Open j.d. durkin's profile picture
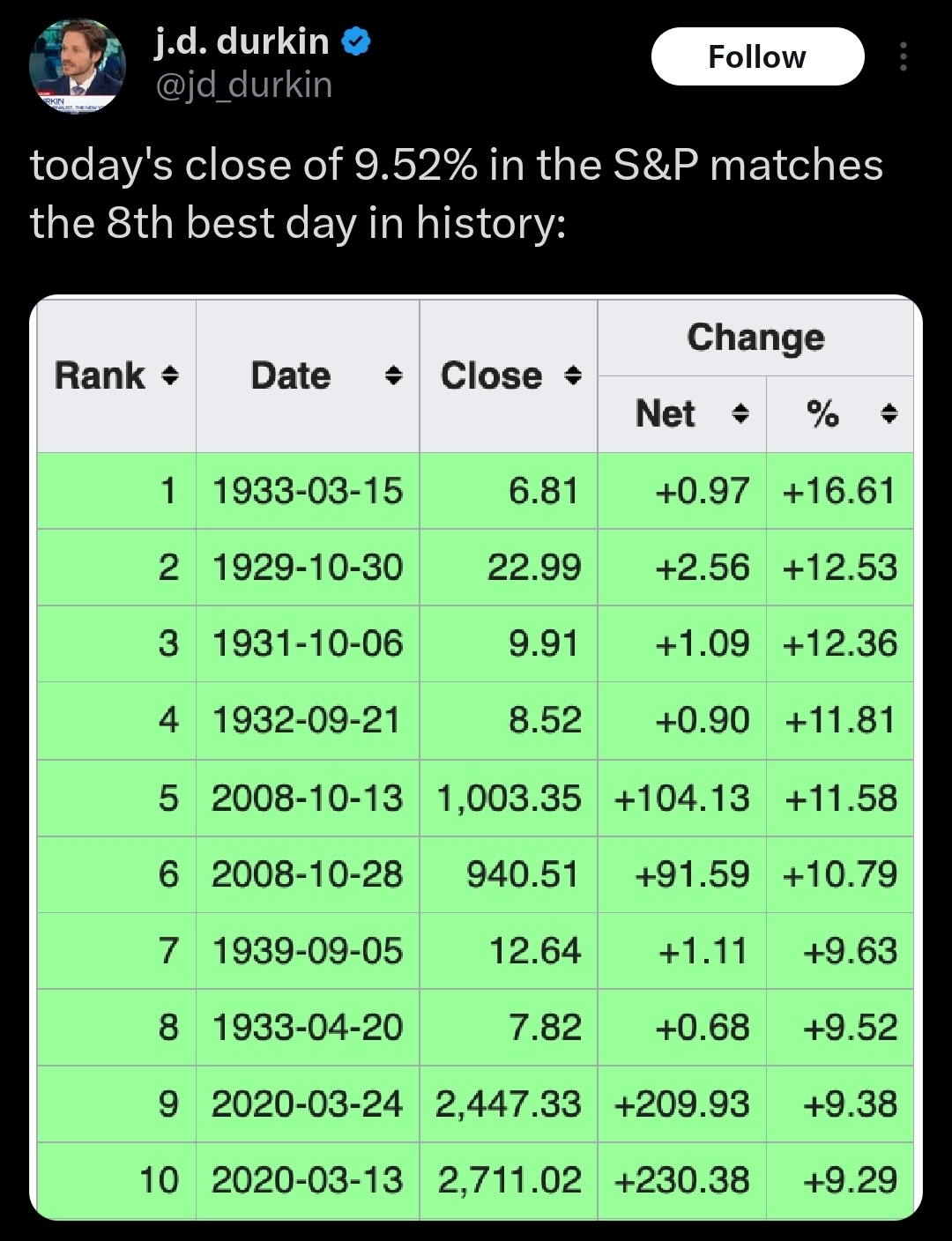The height and width of the screenshot is (1241, 952). pos(78,65)
